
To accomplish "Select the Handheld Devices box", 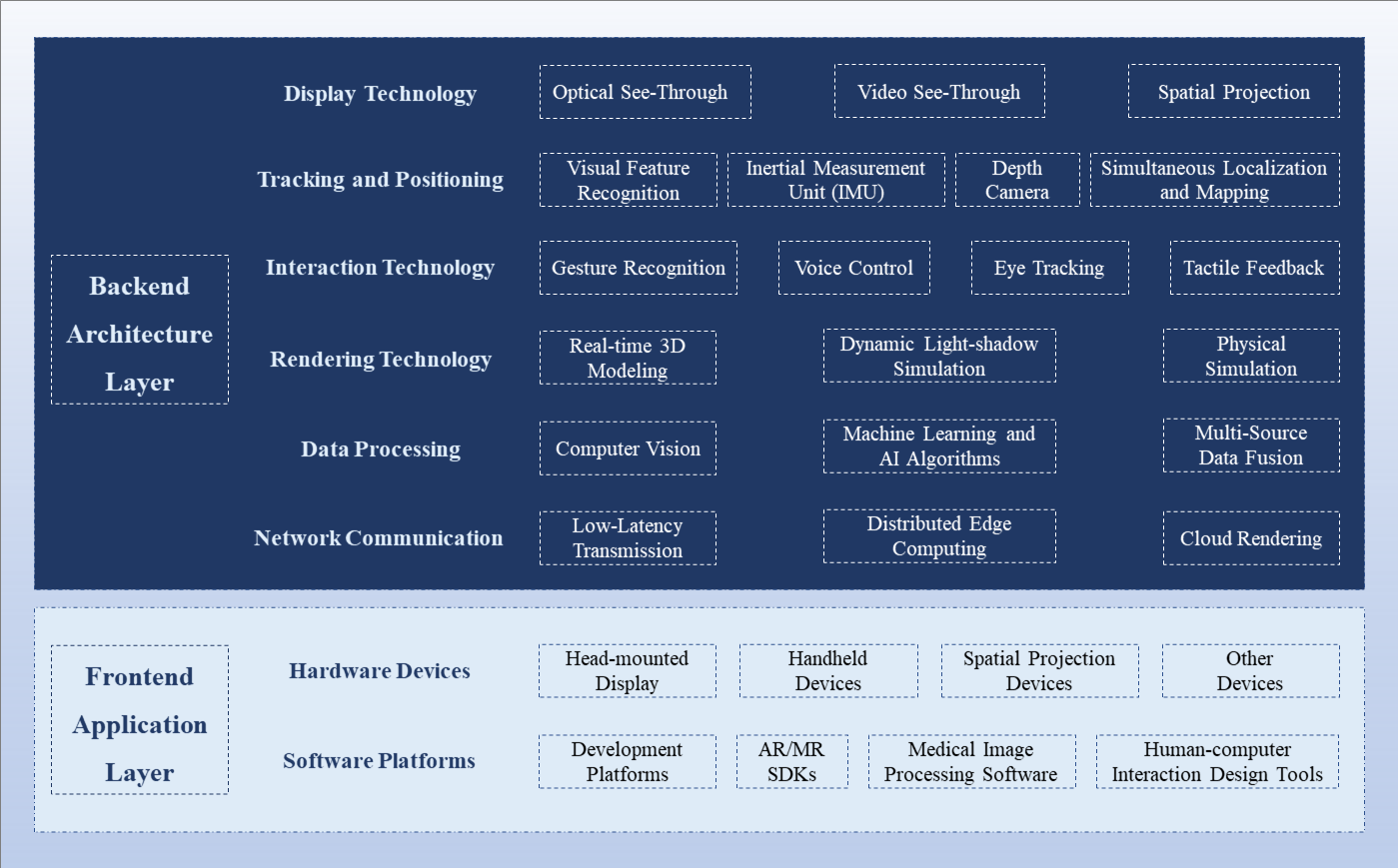I will click(828, 671).
